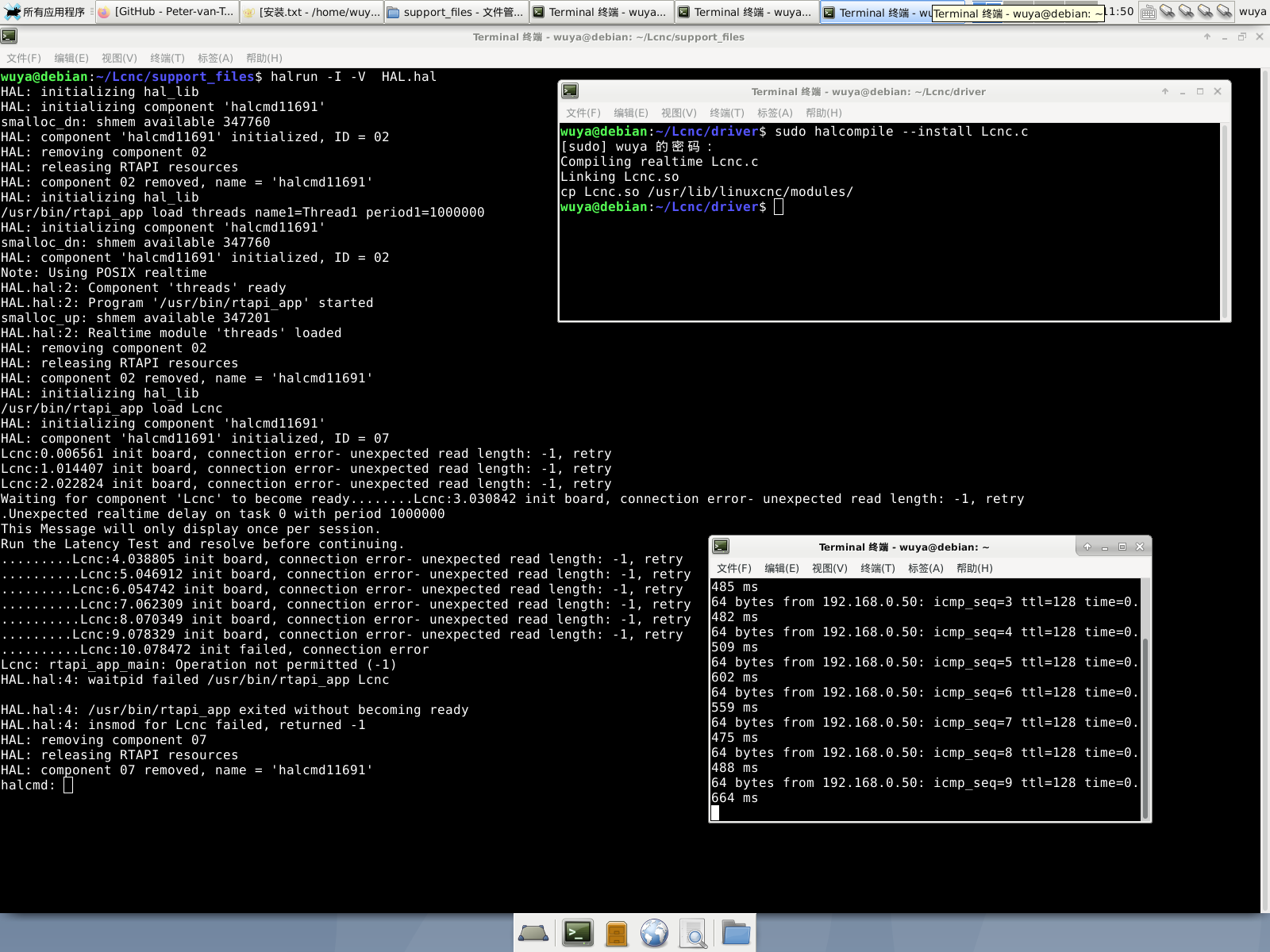Open the application finder magnifier in the dock
Viewport: 1270px width, 952px height.
pos(694,933)
